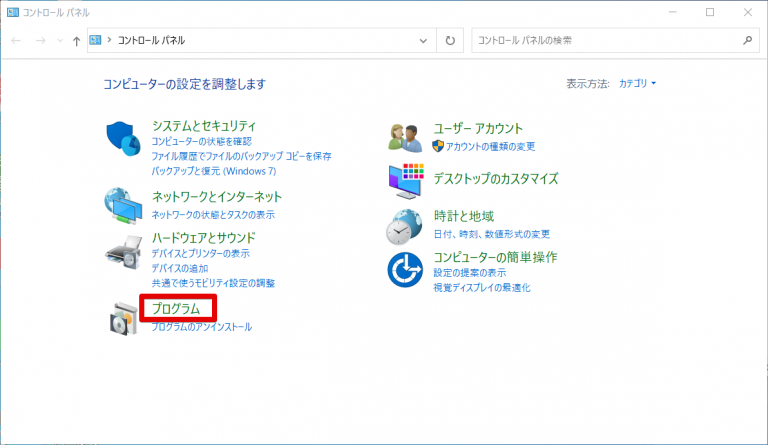Click the Control Panel icon in address bar
This screenshot has height=445, width=768.
coord(96,40)
